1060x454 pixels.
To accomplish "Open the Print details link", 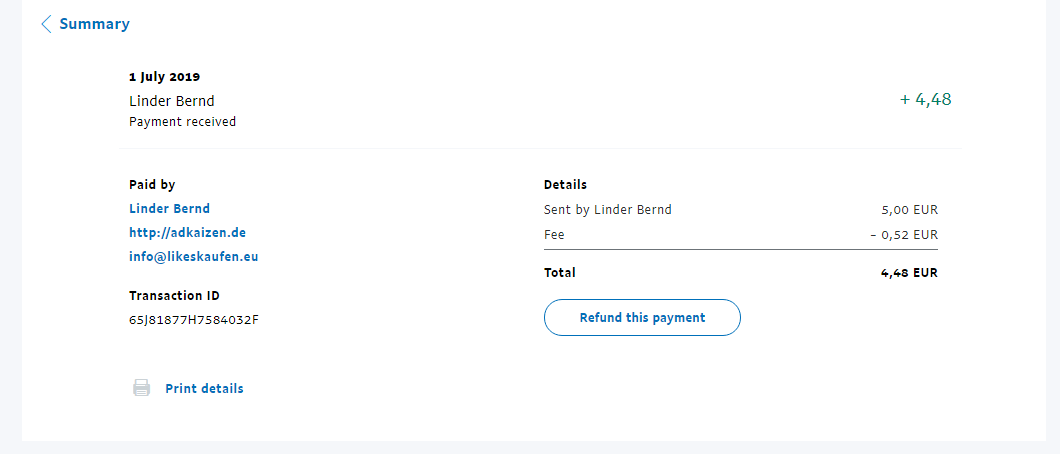I will [x=204, y=389].
